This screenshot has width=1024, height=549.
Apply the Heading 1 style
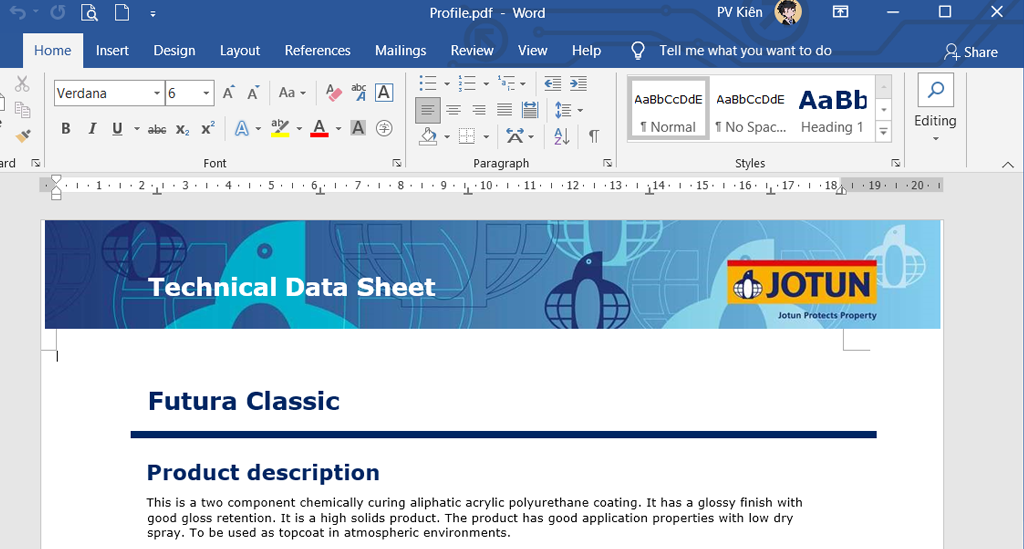coord(833,110)
